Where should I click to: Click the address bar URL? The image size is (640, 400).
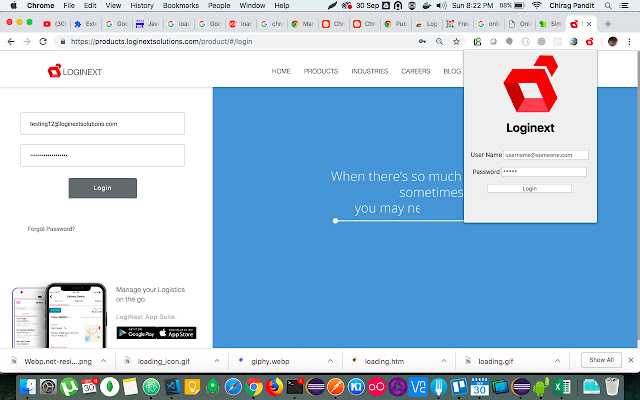[161, 42]
